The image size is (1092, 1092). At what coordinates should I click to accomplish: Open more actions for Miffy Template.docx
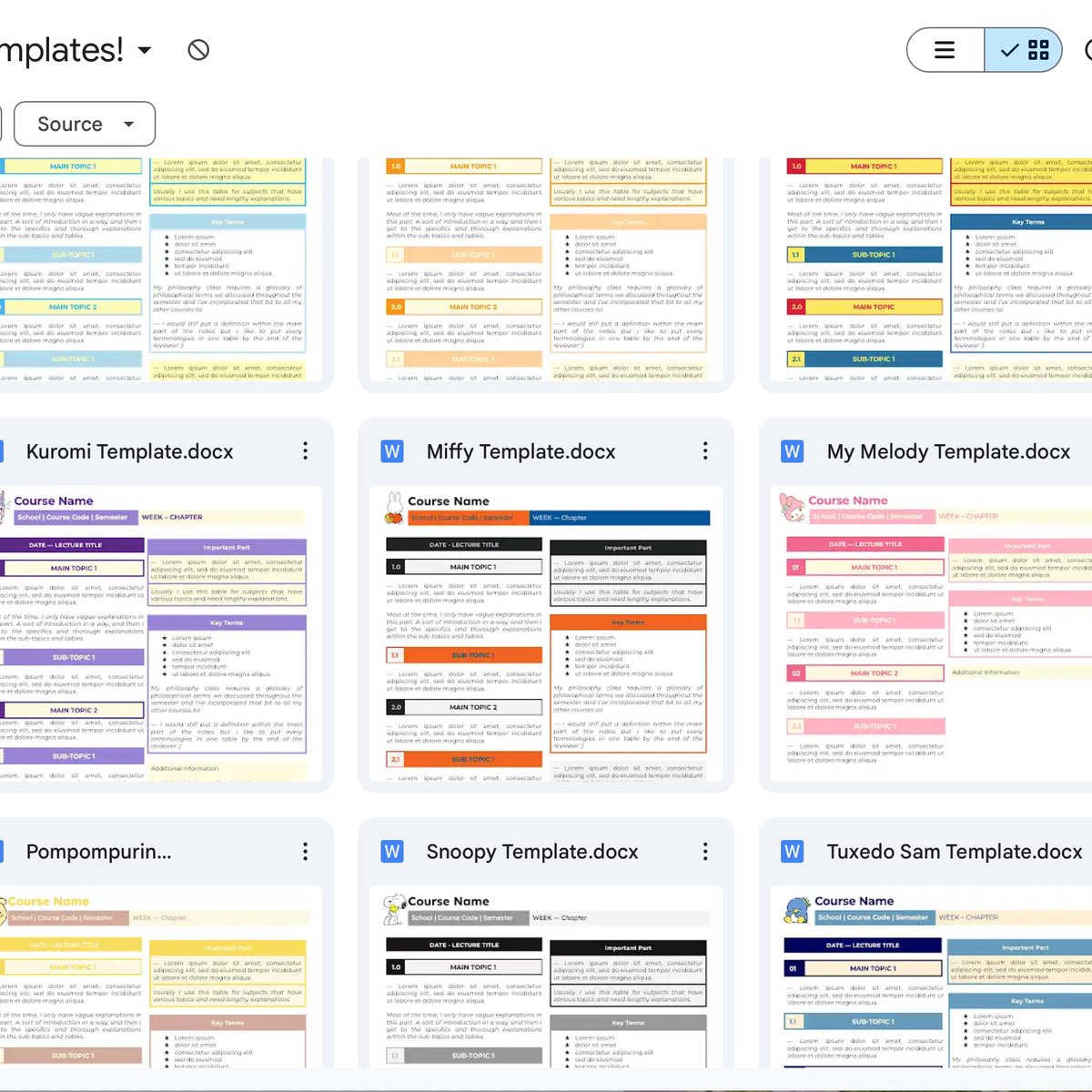[x=705, y=450]
